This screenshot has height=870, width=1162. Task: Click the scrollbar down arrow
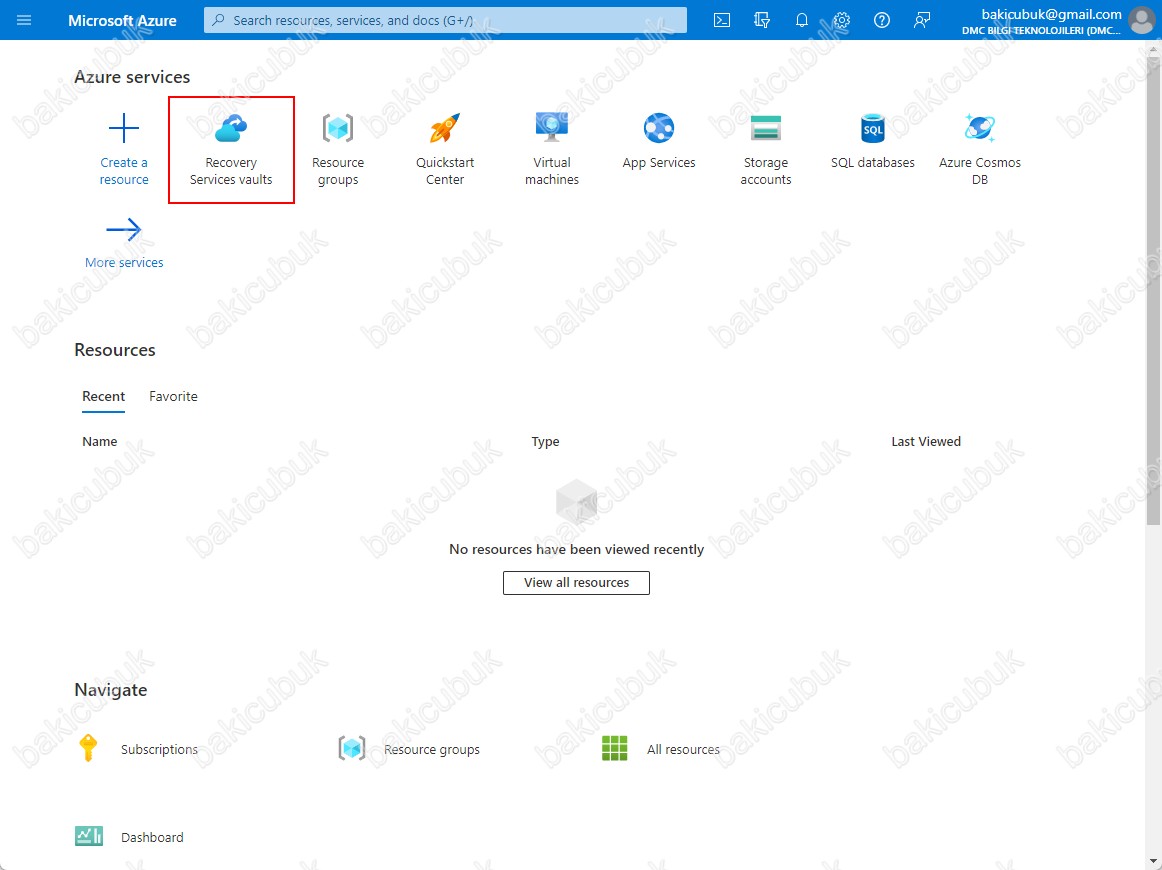(x=1153, y=862)
